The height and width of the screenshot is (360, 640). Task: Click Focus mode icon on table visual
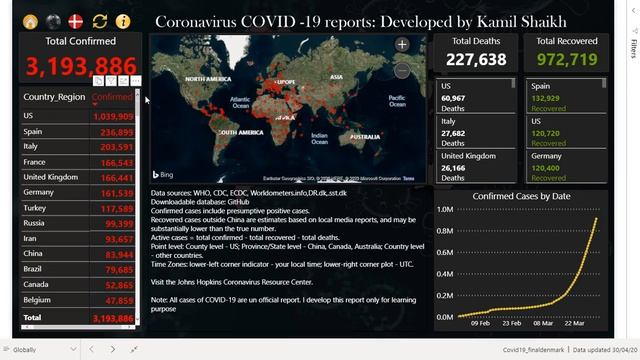tap(123, 81)
